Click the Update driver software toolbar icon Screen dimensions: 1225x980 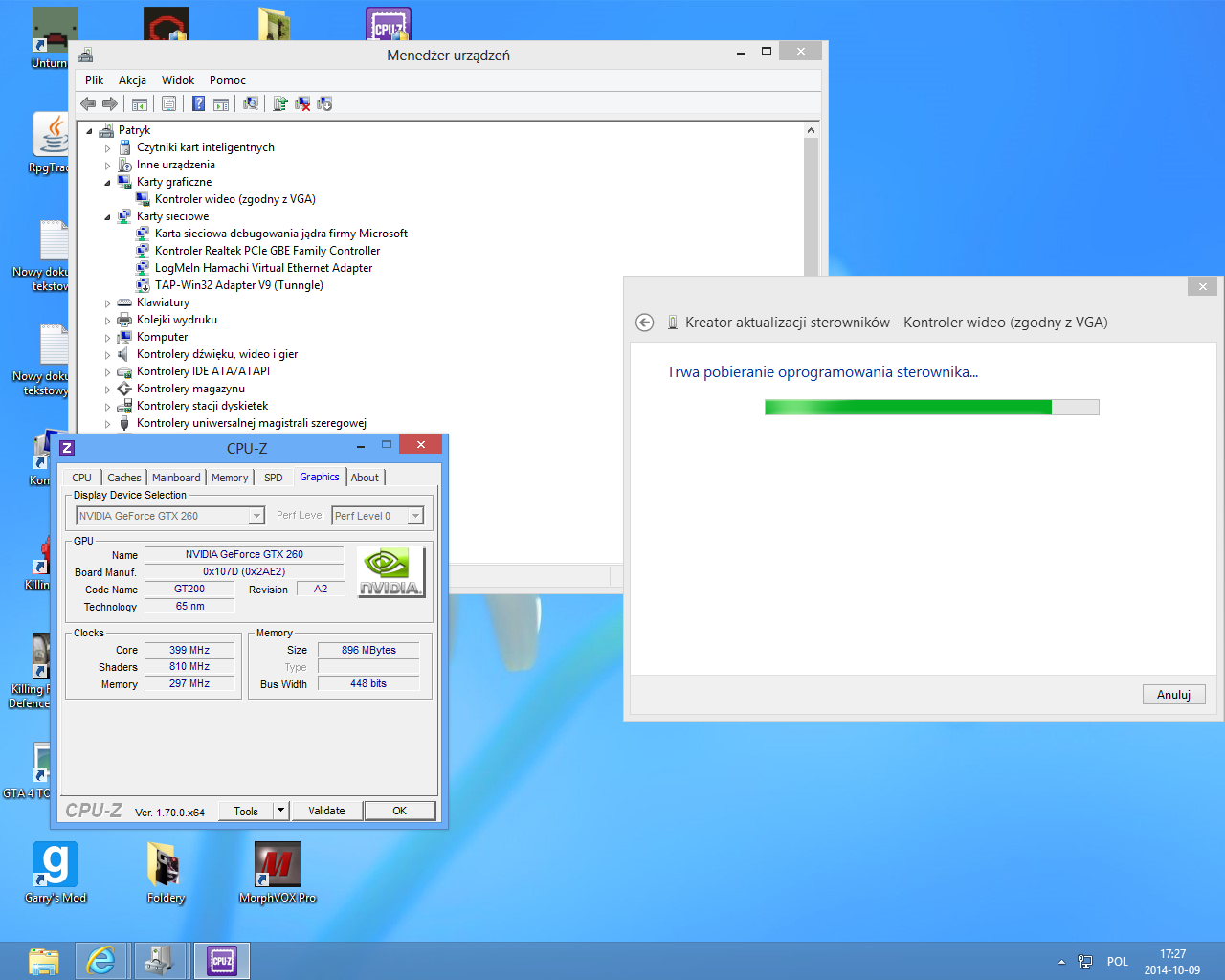click(x=280, y=103)
